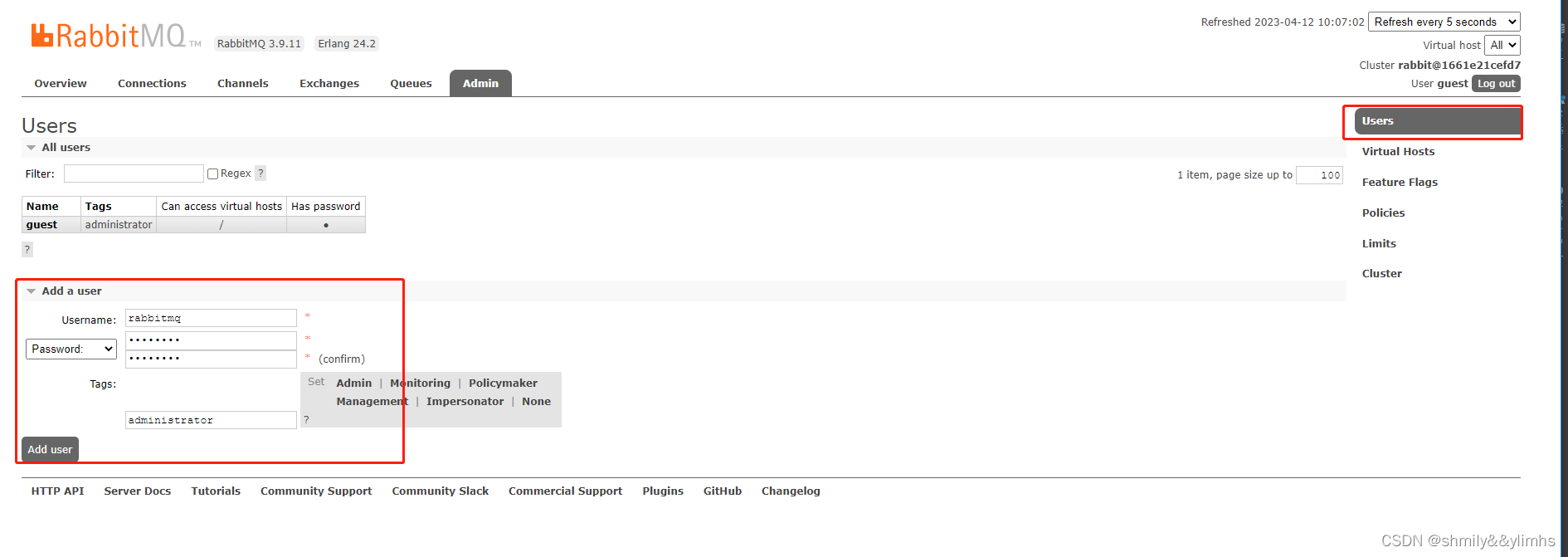The width and height of the screenshot is (1568, 557).
Task: Open the Virtual host dropdown
Action: 1502,45
